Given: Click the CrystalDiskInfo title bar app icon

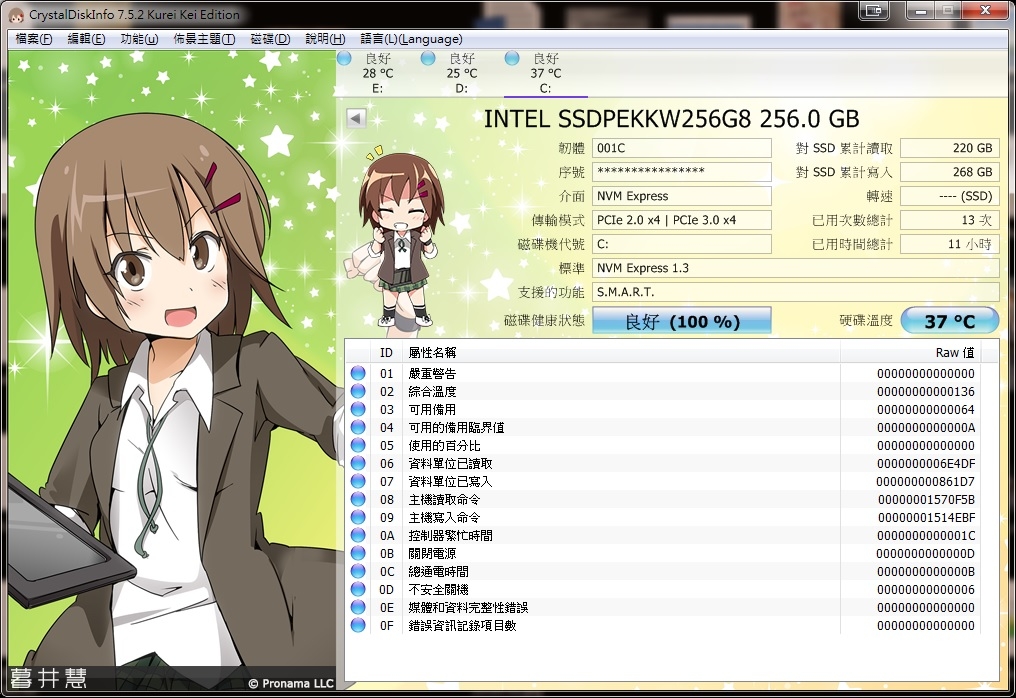Looking at the screenshot, I should [17, 15].
